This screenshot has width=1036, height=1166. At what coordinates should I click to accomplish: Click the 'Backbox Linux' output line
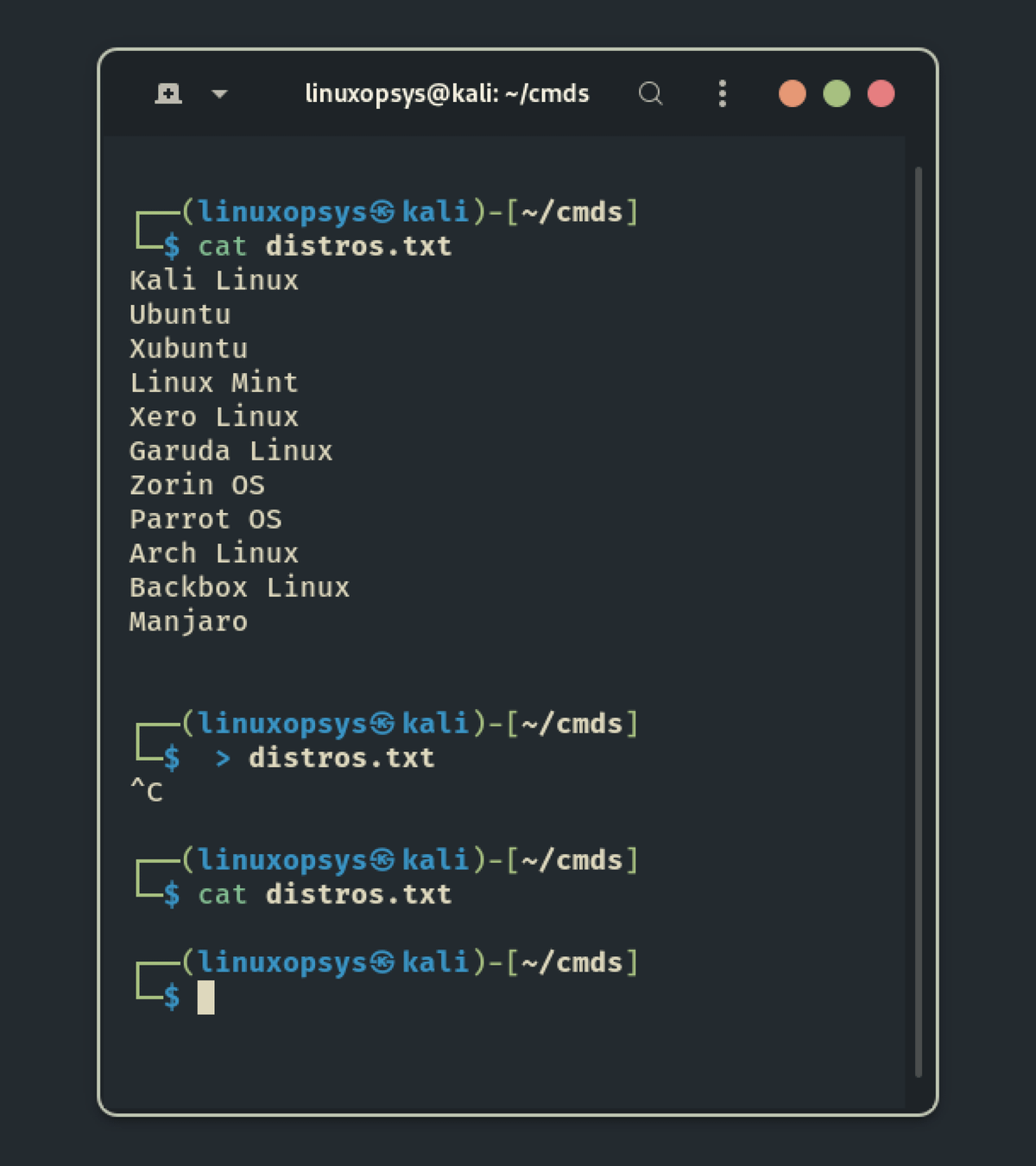(239, 587)
